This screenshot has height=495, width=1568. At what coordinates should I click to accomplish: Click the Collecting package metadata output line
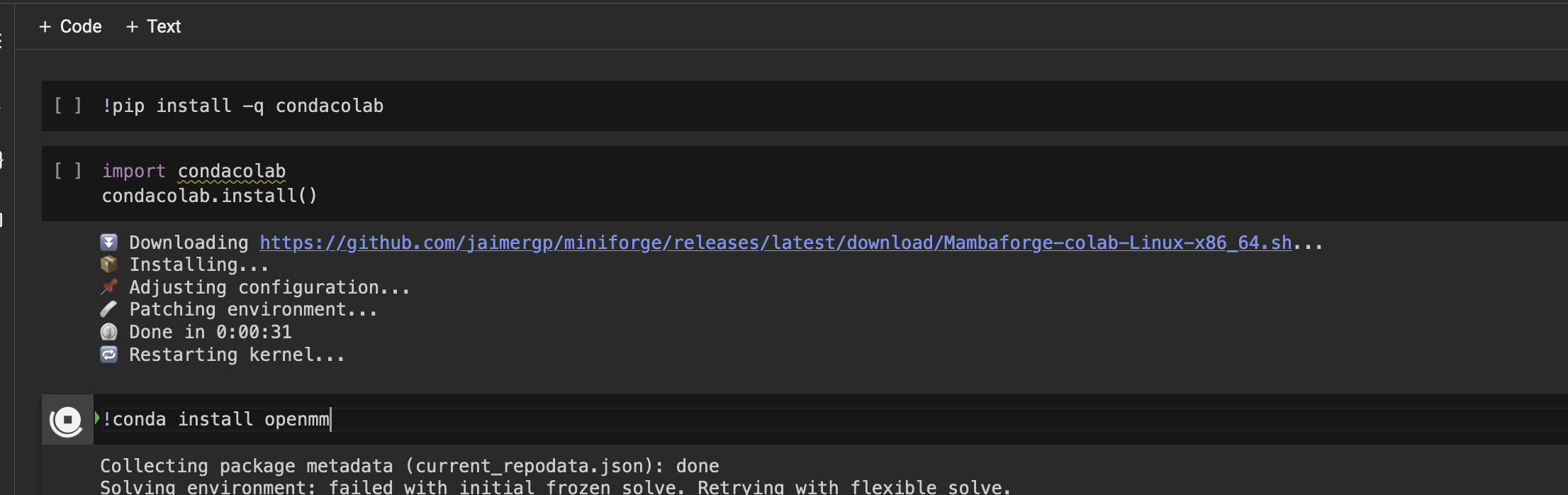(410, 466)
